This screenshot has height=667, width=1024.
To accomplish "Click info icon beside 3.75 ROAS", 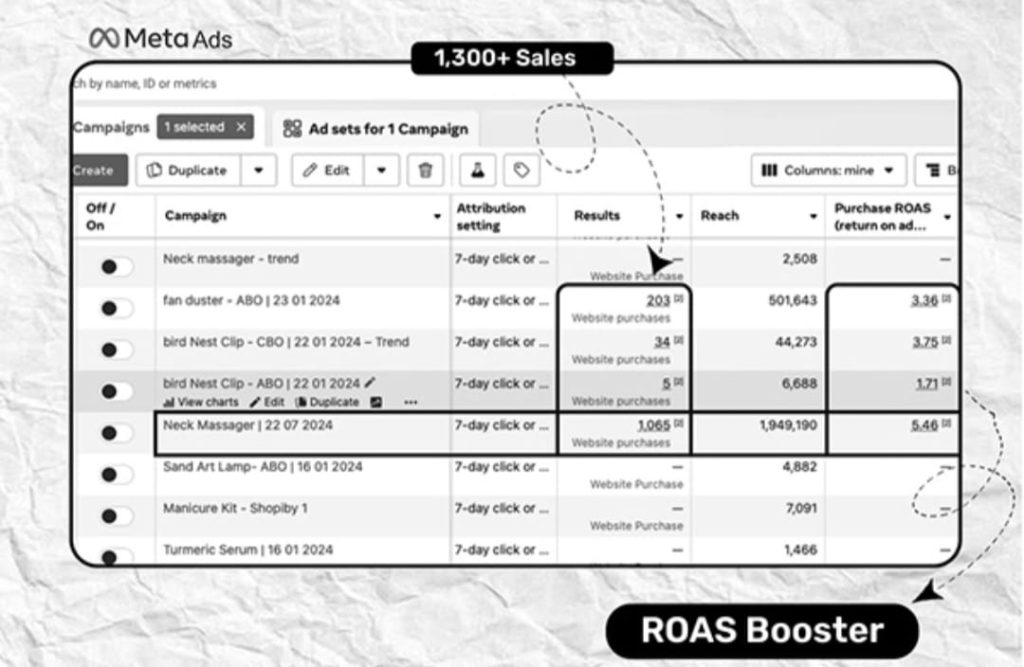I will 946,340.
